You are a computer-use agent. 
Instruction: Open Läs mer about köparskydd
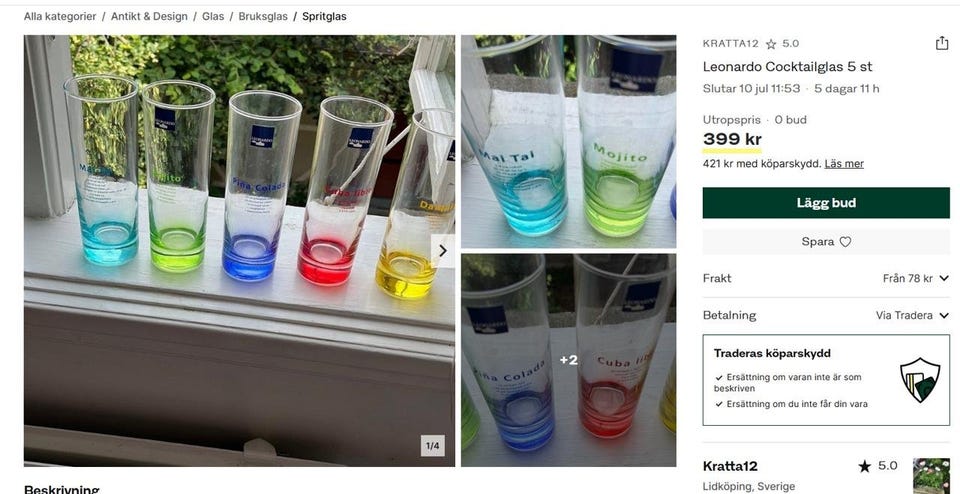click(x=844, y=164)
